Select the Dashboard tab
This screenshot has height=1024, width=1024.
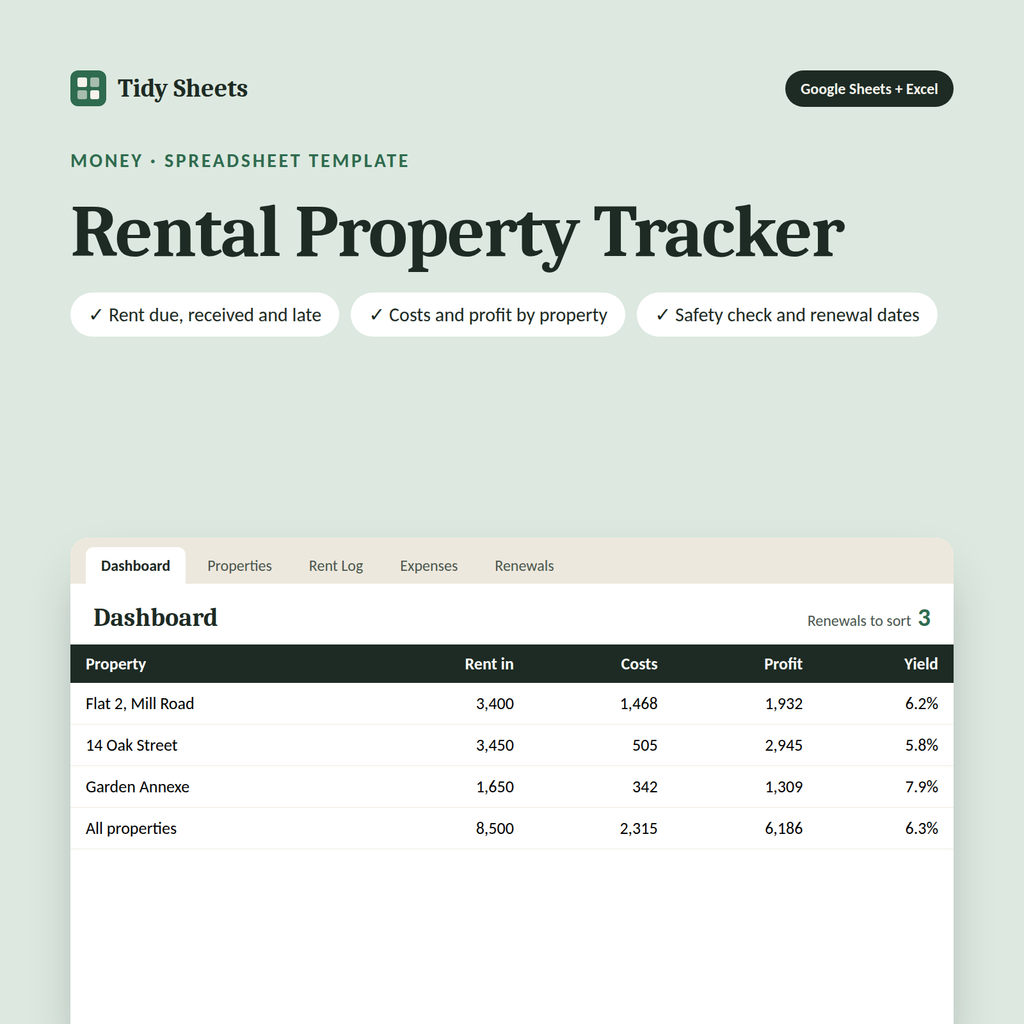(x=135, y=566)
